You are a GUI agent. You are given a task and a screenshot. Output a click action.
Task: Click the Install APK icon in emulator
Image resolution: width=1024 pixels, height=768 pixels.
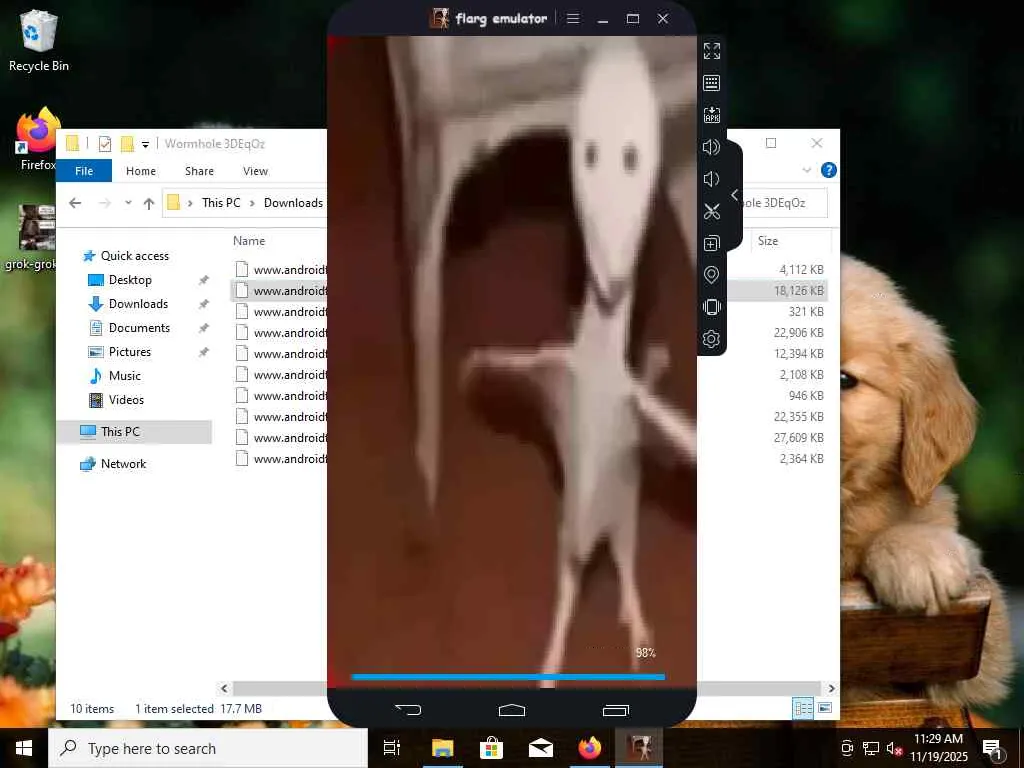712,115
